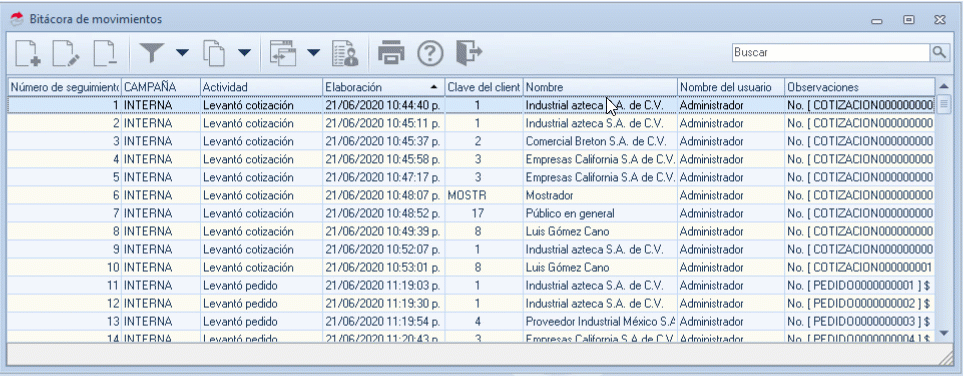Select the Proveedor Industrial México name cell
964x376 pixels.
tap(600, 321)
